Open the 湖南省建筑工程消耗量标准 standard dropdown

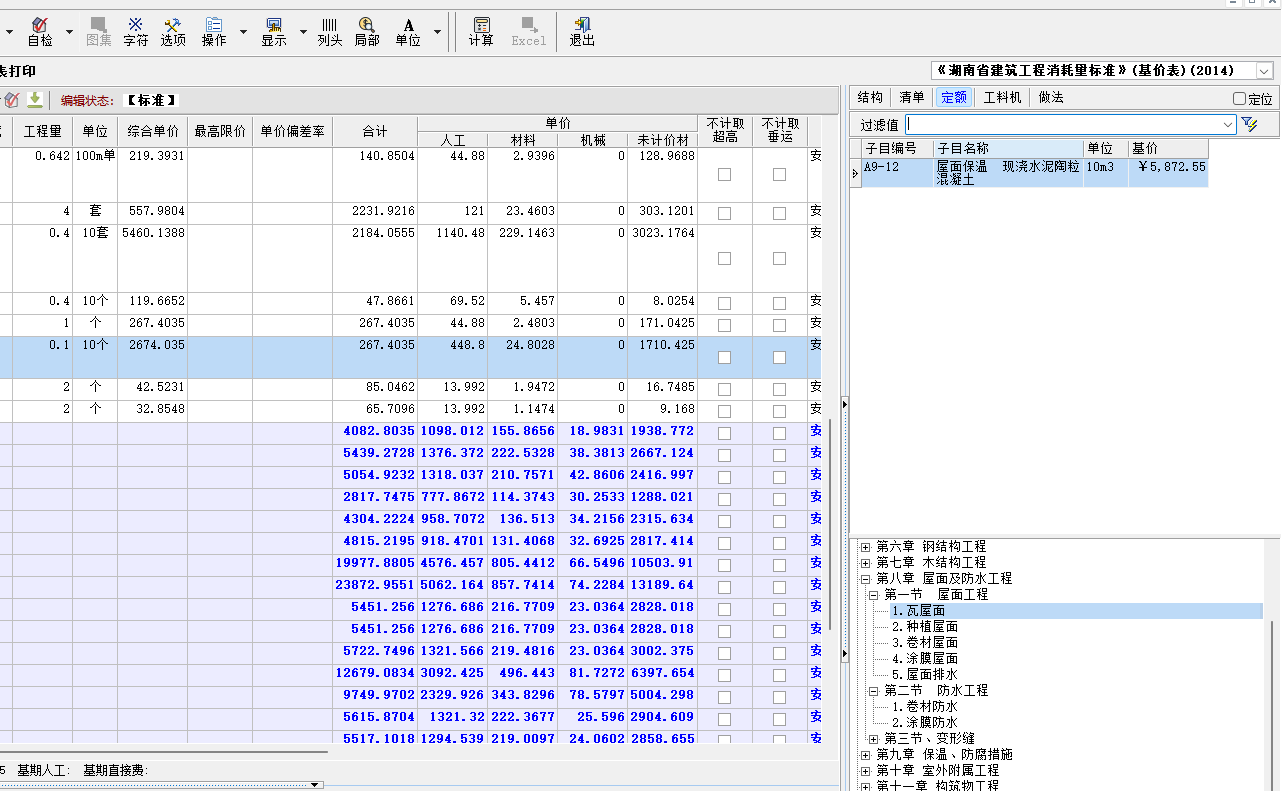click(x=1264, y=71)
